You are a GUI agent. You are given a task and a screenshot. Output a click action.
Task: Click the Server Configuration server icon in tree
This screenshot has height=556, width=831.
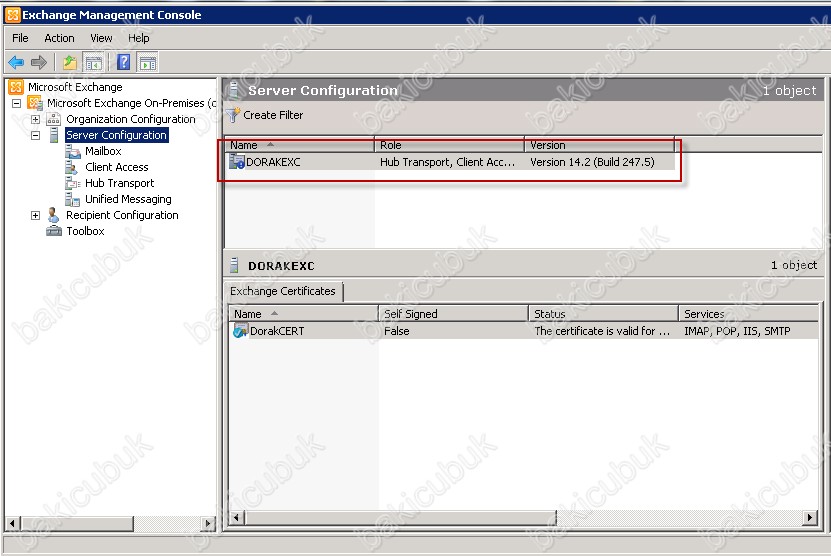pos(54,135)
